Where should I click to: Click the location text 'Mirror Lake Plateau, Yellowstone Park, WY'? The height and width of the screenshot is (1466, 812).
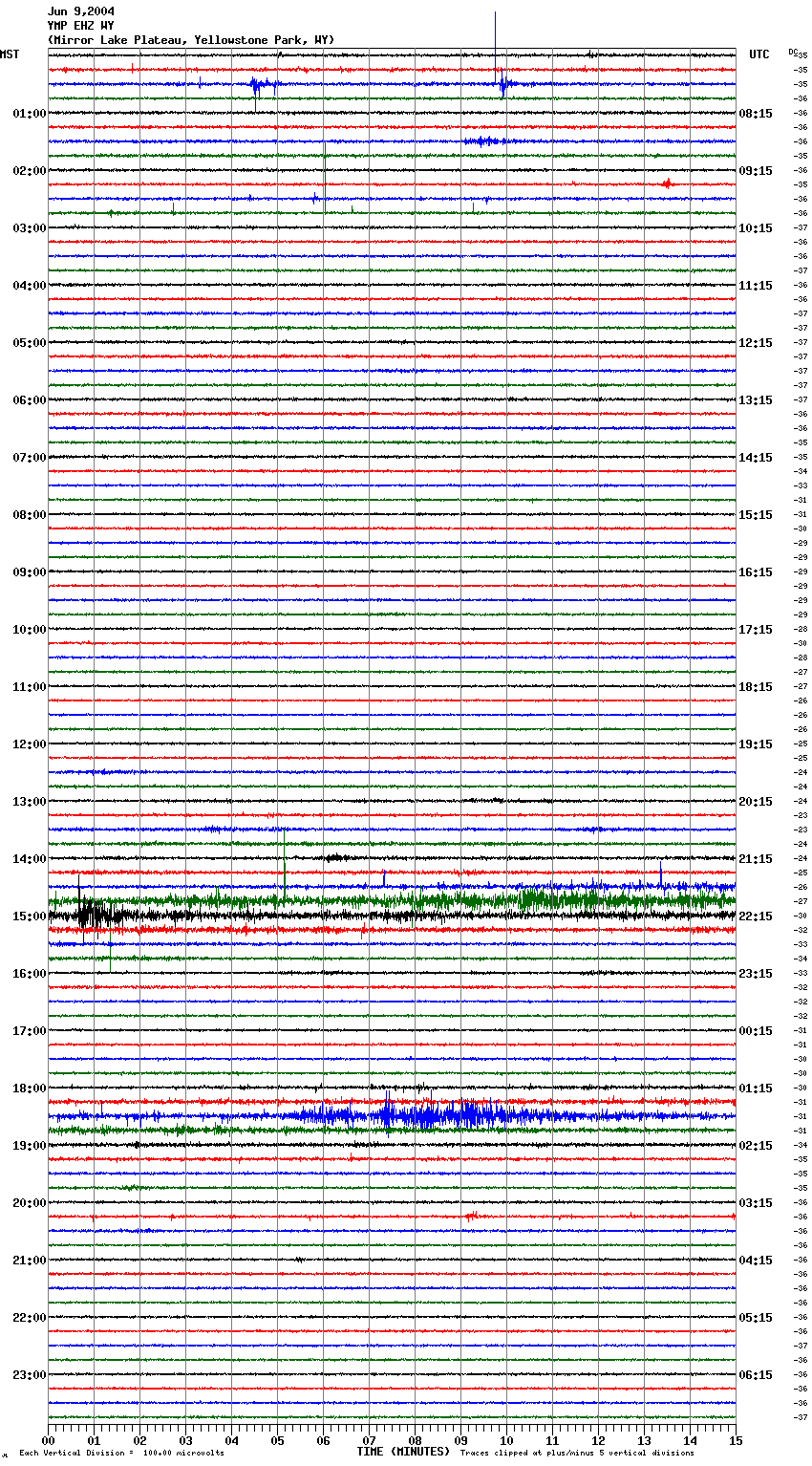click(191, 40)
